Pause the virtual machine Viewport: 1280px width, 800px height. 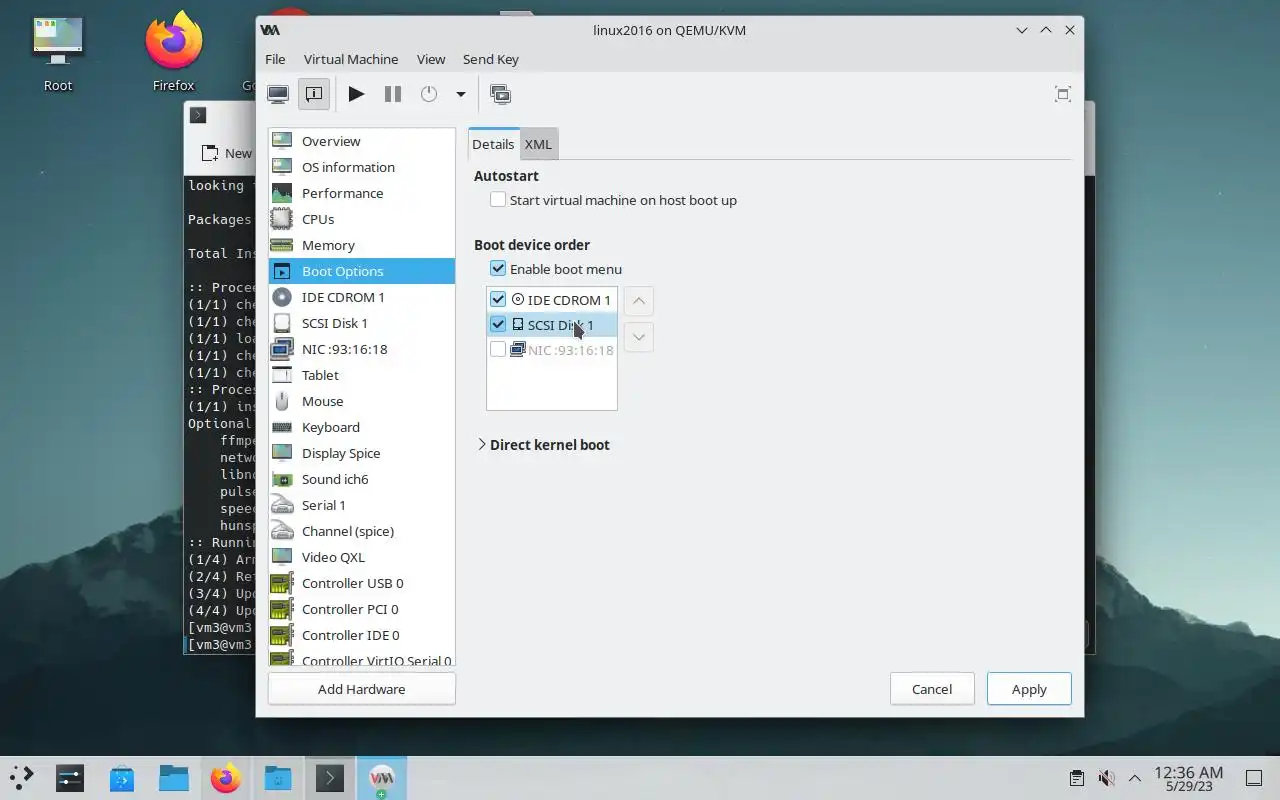point(393,94)
